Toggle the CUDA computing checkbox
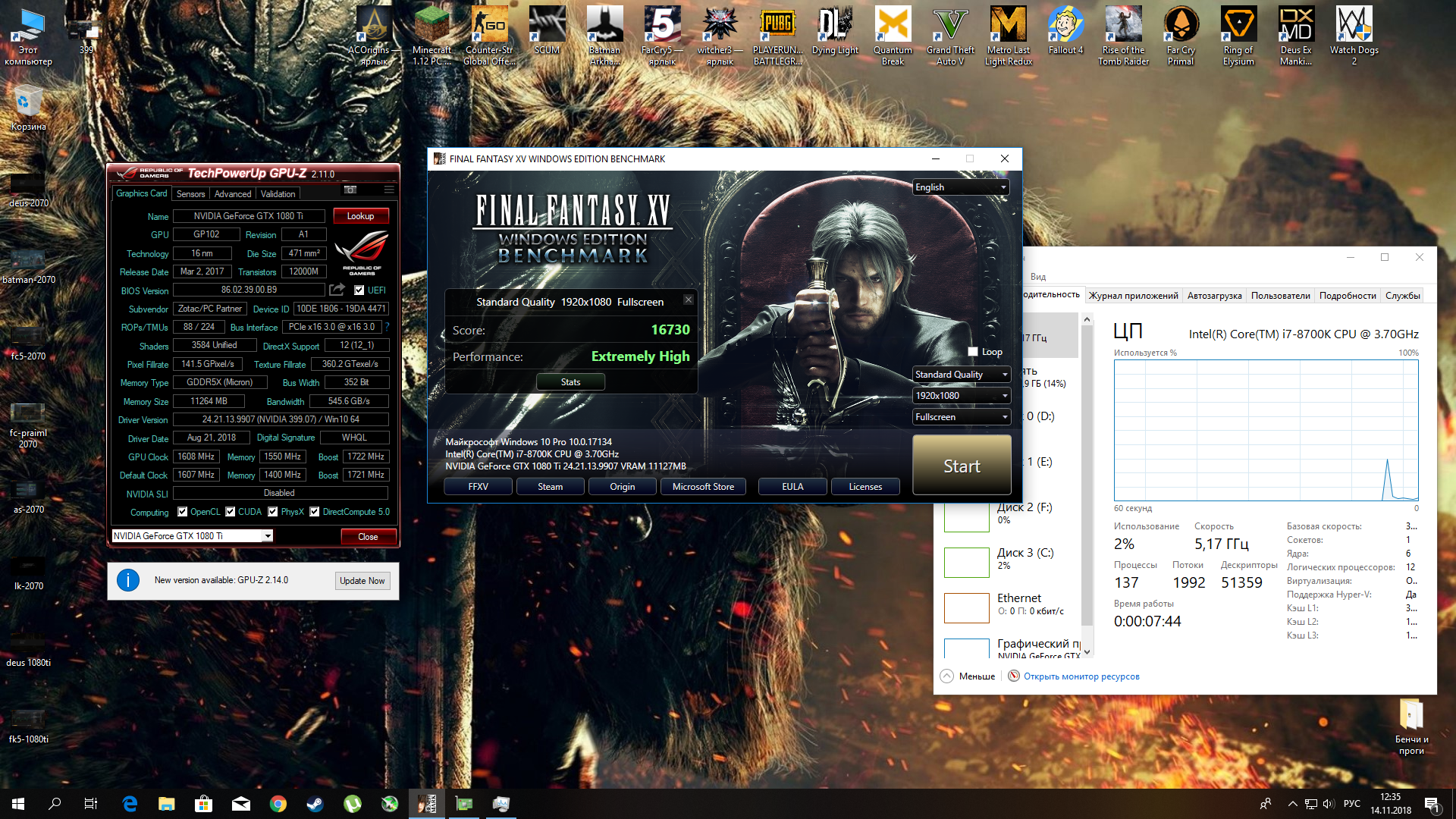Image resolution: width=1456 pixels, height=819 pixels. point(231,512)
